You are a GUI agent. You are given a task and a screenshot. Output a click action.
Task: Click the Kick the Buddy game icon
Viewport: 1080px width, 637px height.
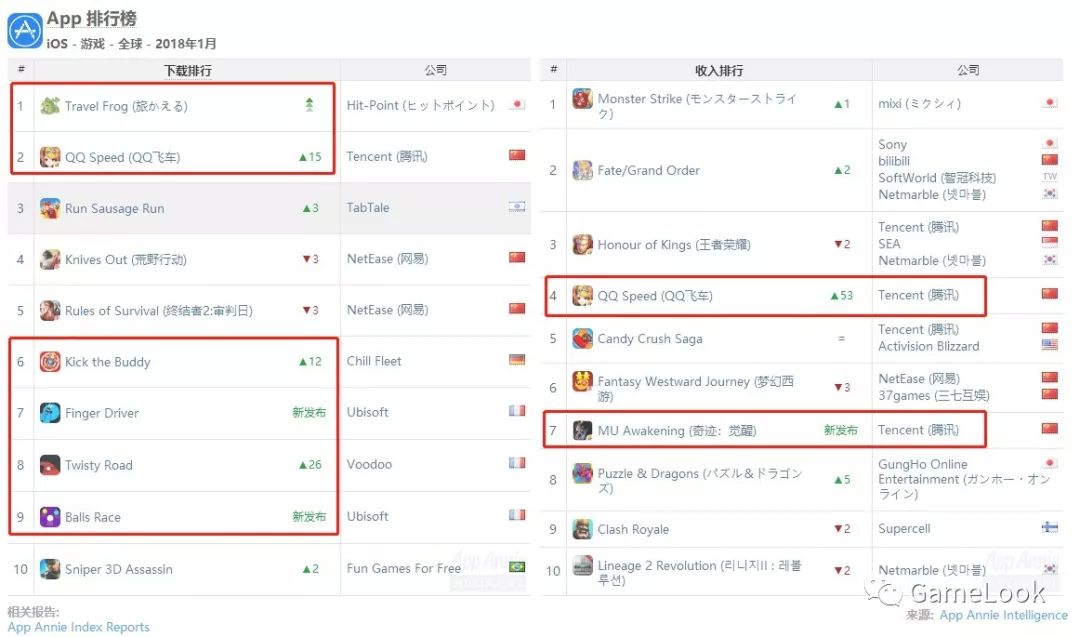(50, 362)
